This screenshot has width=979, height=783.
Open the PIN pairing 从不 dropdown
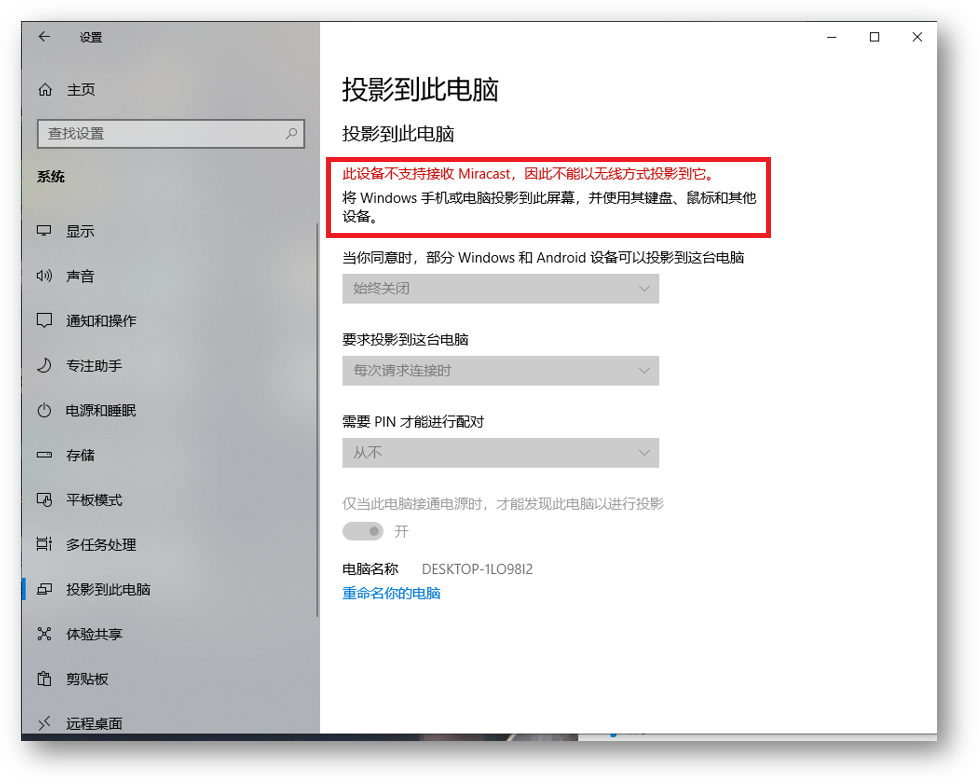pos(500,452)
